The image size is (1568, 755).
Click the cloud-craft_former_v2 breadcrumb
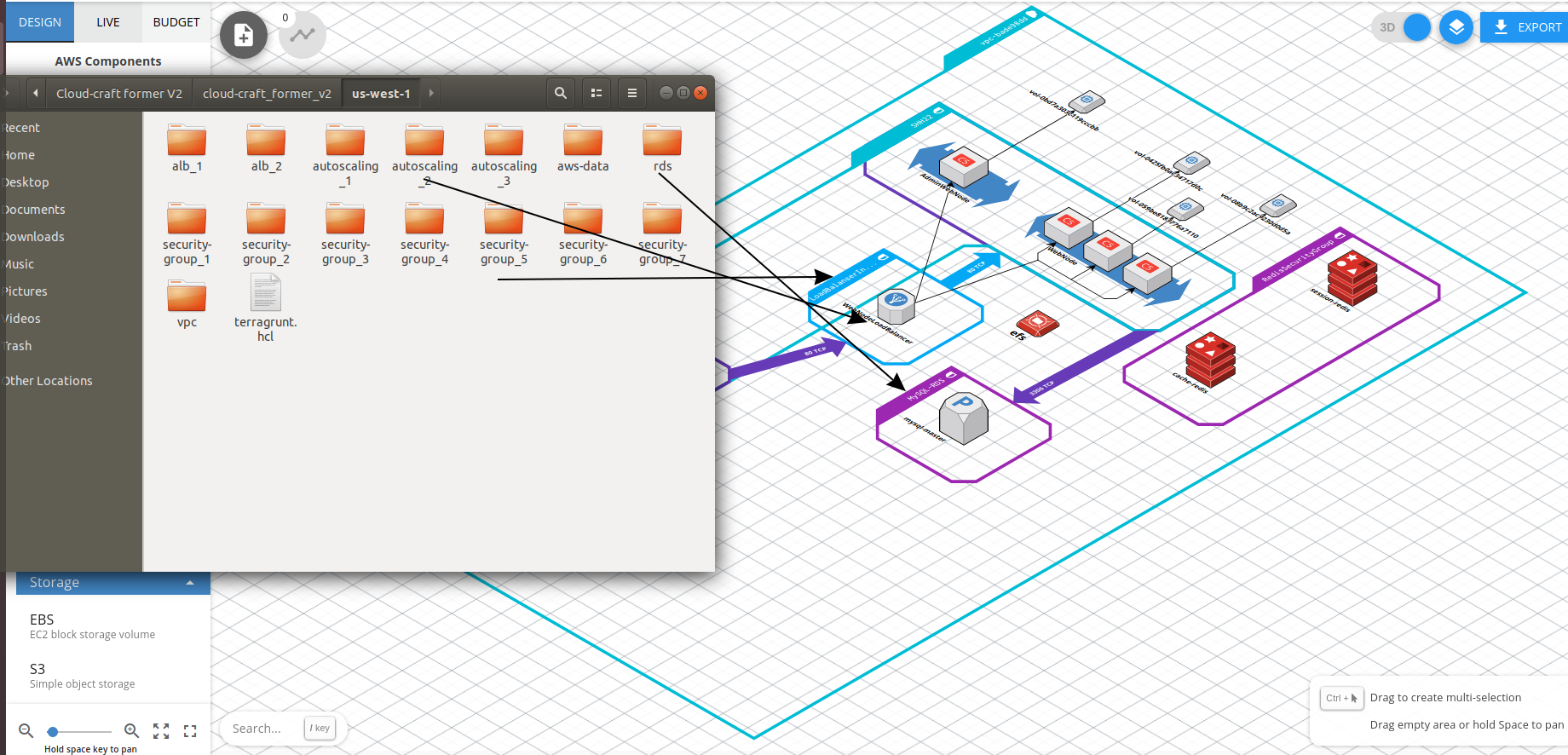[267, 93]
